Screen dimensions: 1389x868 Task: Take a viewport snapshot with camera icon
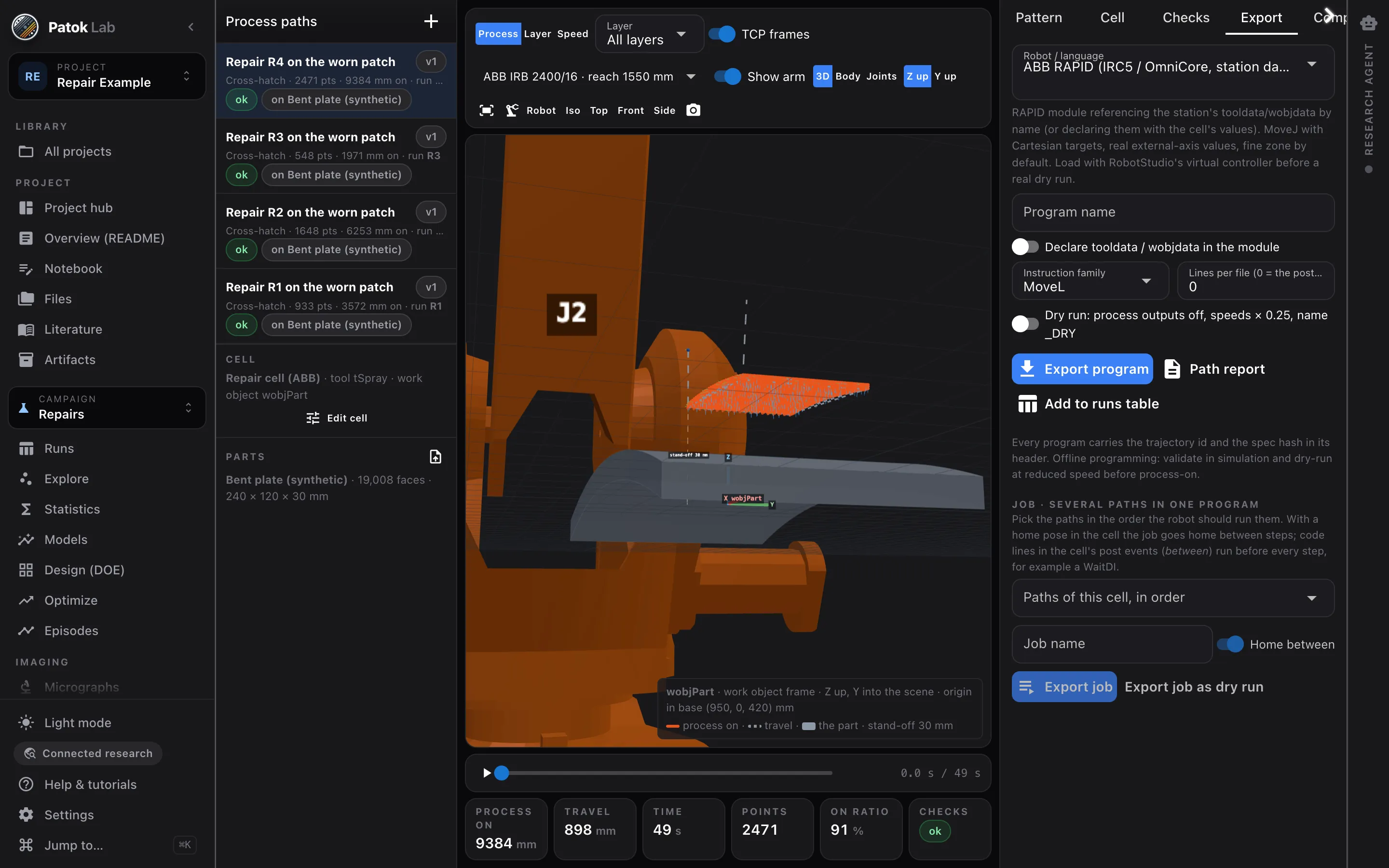click(694, 110)
